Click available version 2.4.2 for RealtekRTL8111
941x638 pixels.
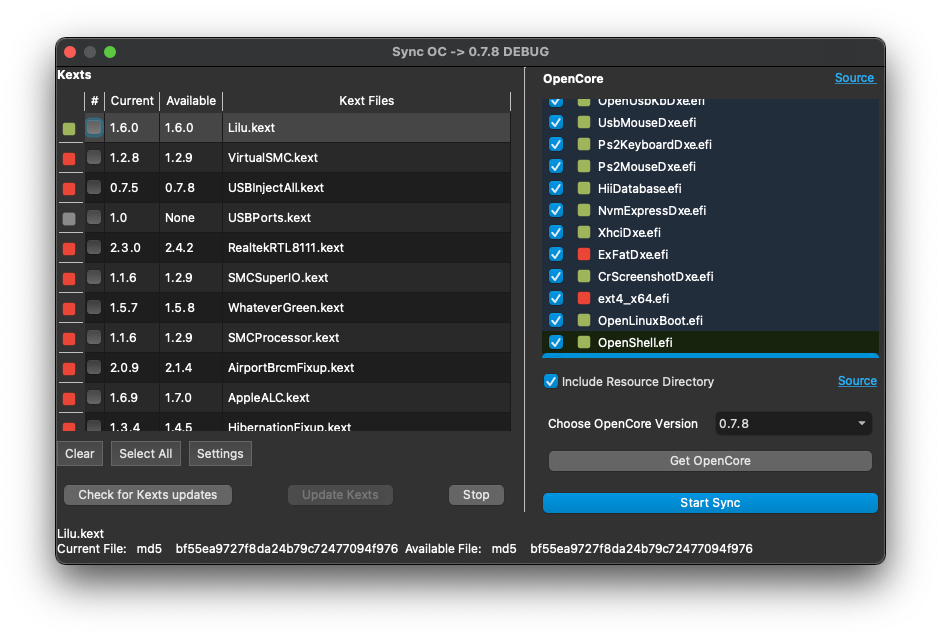click(179, 248)
